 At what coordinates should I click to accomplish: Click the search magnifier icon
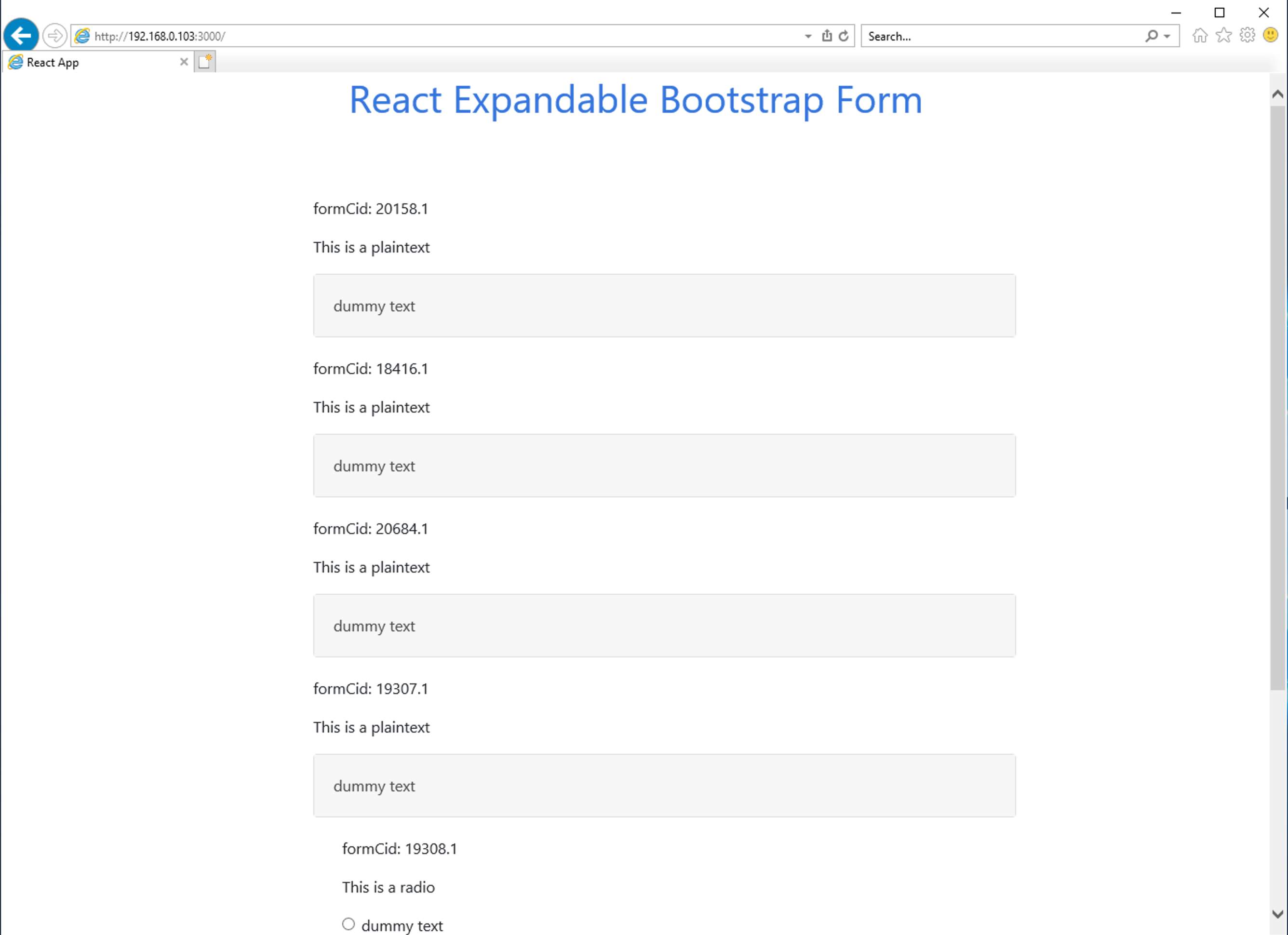pos(1151,36)
